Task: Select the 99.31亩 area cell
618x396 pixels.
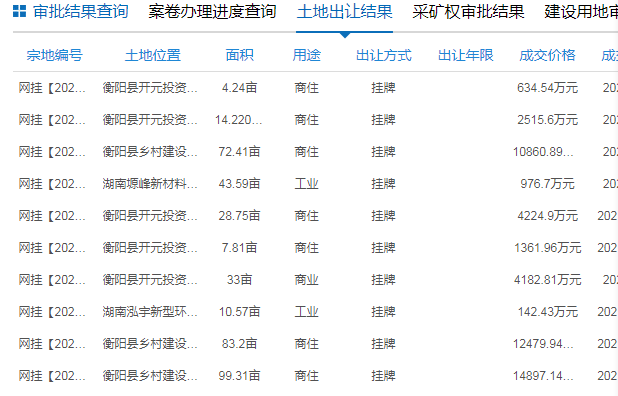Action: 239,376
